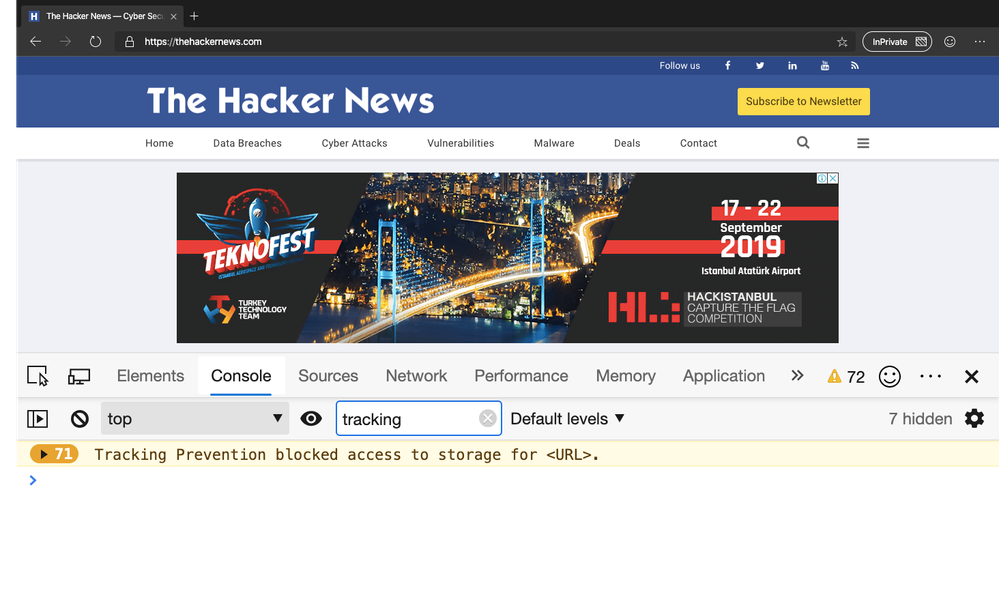Open Hacker News Facebook page

728,66
